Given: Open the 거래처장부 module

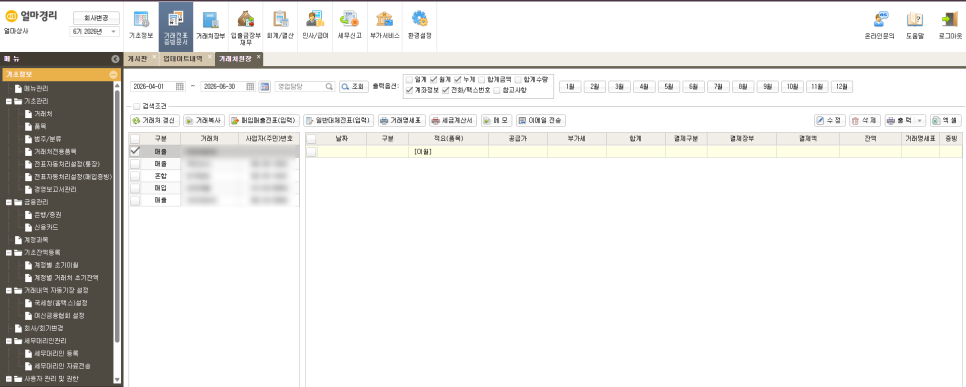Looking at the screenshot, I should pos(210,25).
